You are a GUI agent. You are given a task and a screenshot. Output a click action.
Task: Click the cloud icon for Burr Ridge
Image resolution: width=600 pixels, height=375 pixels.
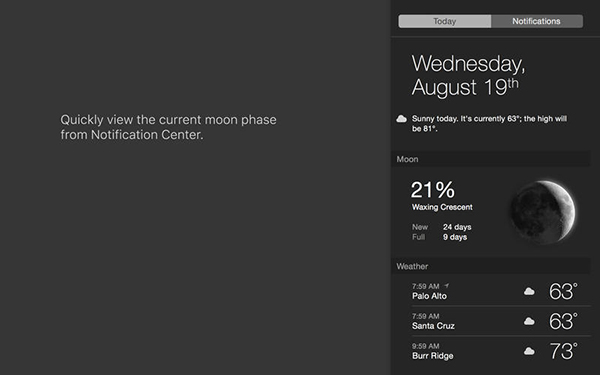[529, 351]
